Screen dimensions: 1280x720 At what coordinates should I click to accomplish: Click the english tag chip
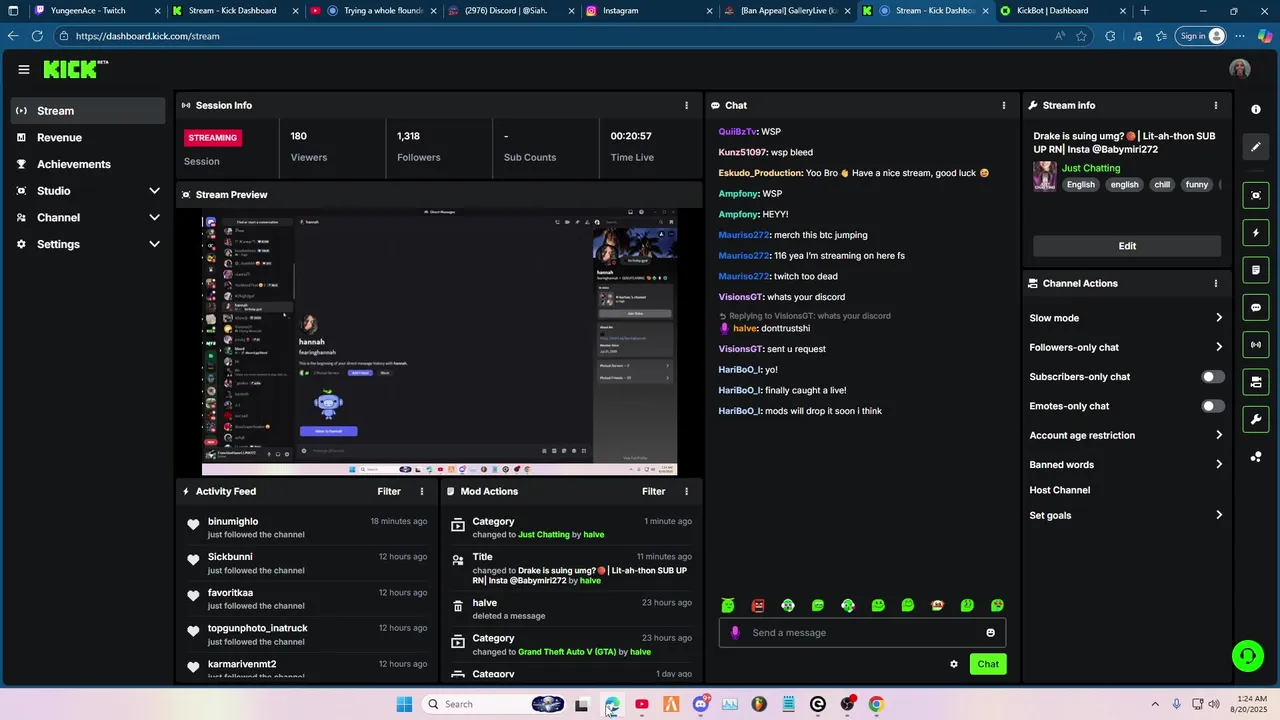click(1124, 184)
